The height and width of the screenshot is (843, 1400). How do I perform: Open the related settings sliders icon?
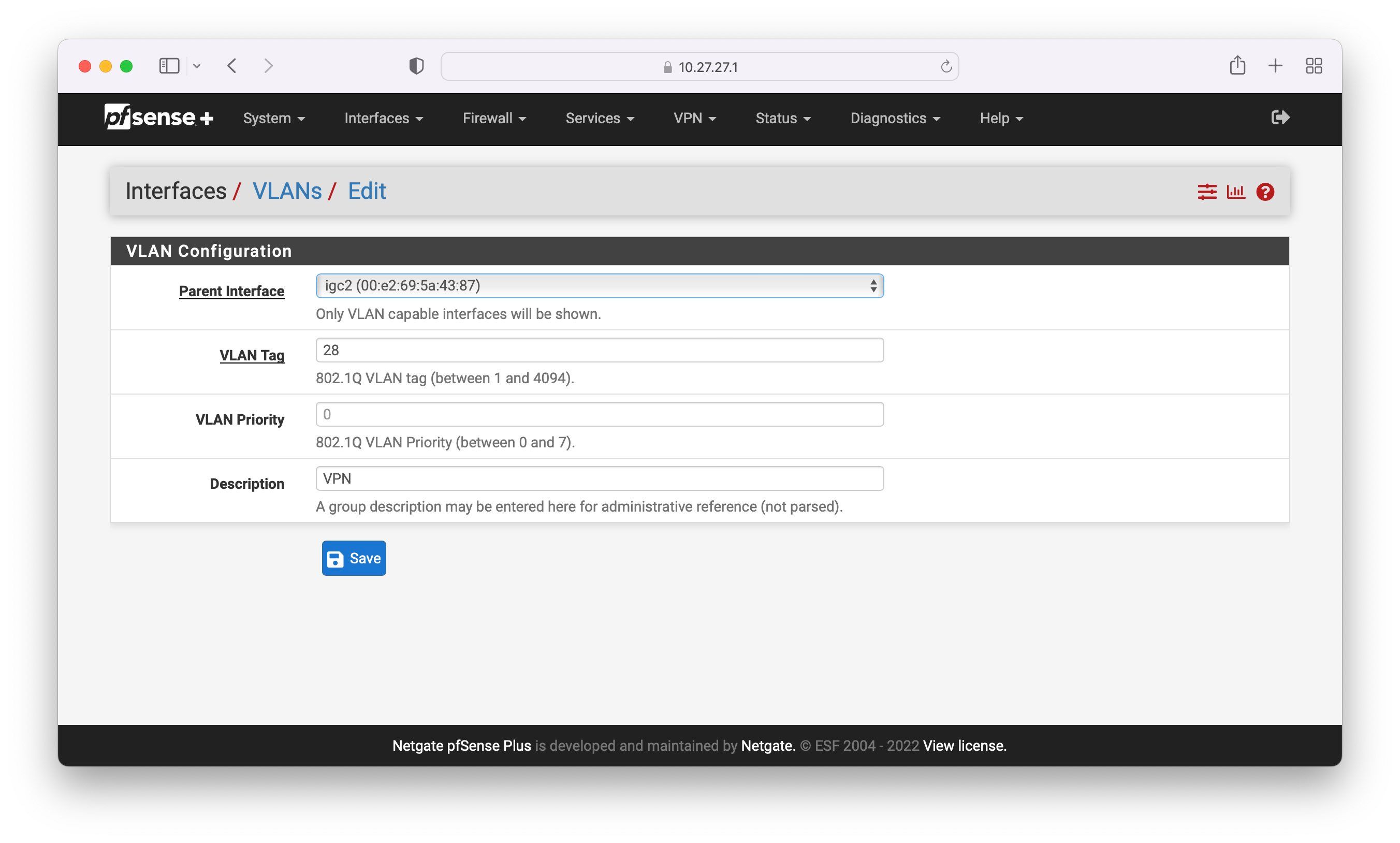click(1206, 192)
